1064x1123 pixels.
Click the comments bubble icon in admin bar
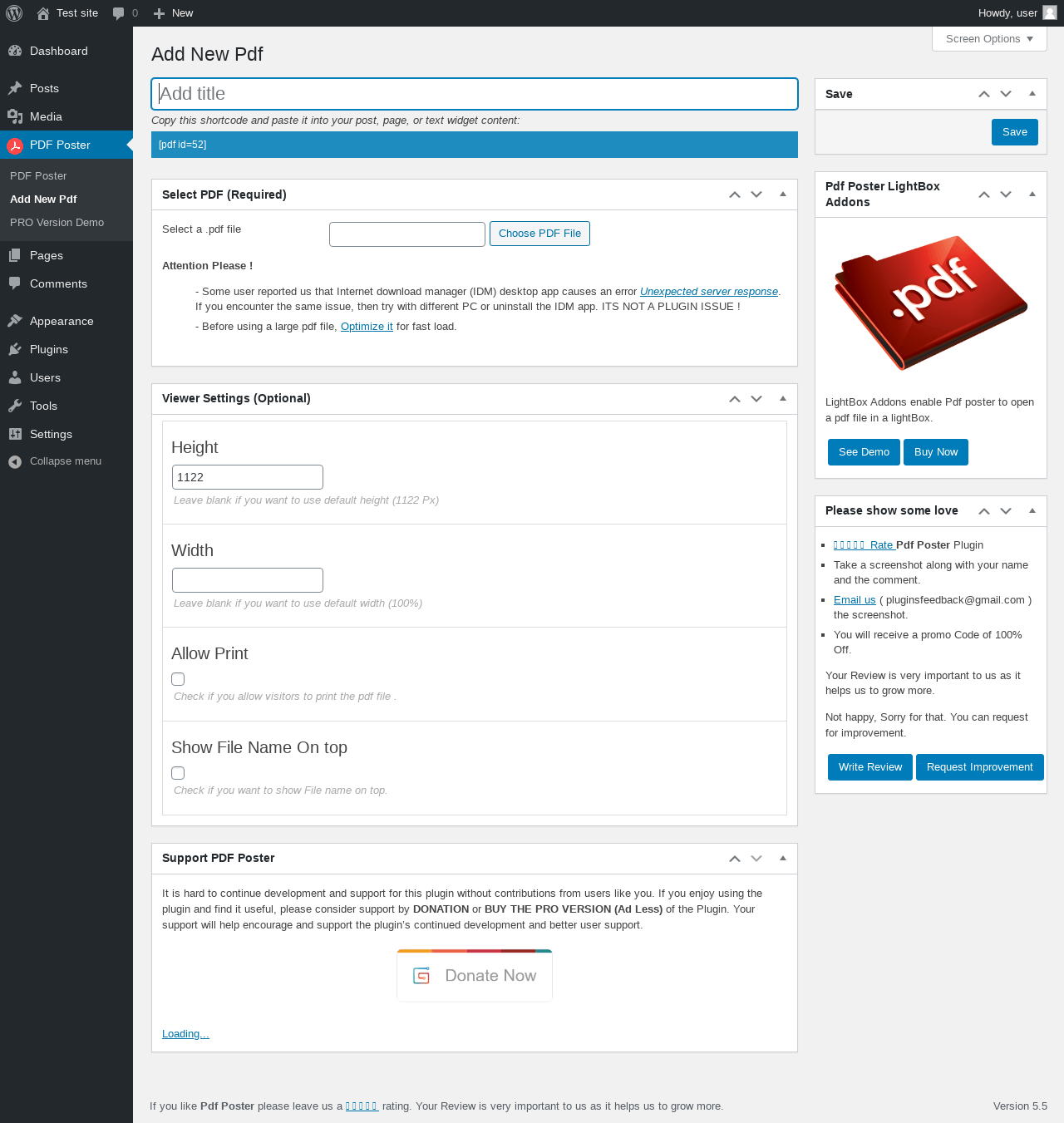click(119, 13)
